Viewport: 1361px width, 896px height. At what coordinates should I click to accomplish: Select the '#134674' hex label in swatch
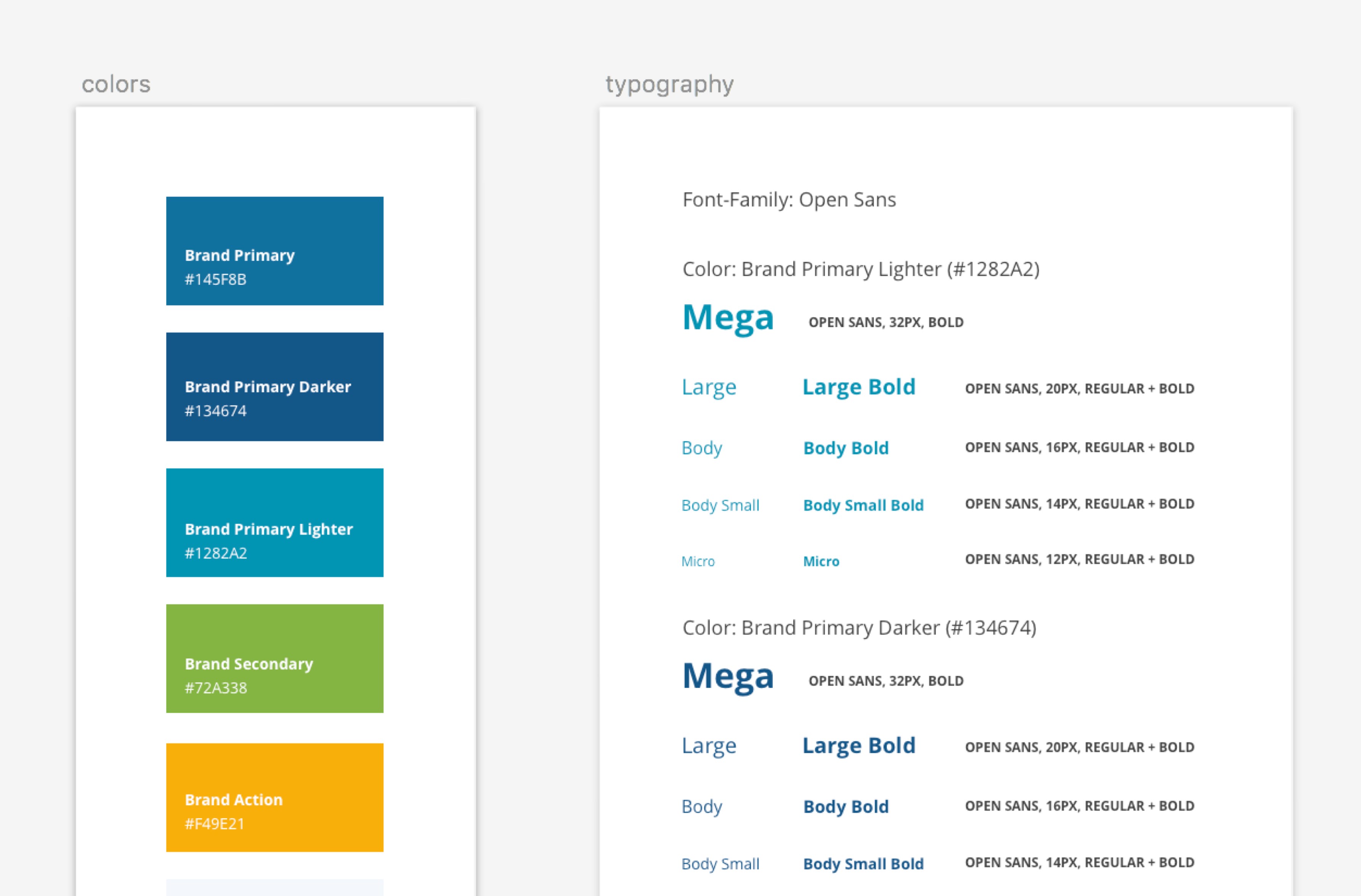(x=216, y=411)
